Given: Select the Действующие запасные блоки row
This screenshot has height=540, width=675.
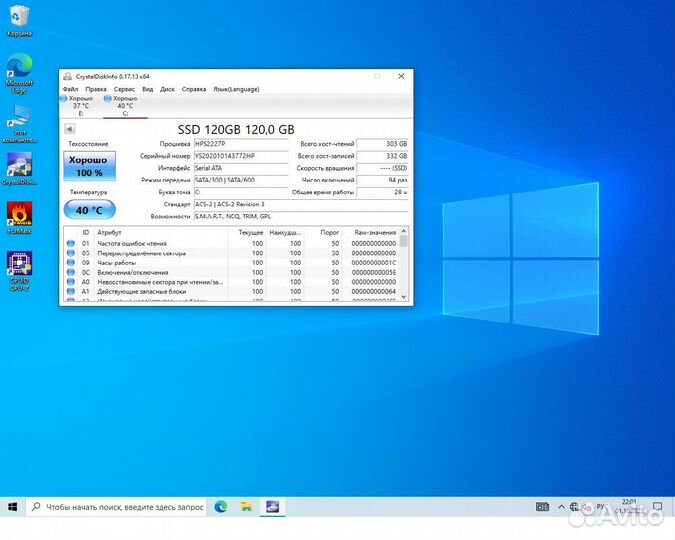Looking at the screenshot, I should [x=232, y=292].
